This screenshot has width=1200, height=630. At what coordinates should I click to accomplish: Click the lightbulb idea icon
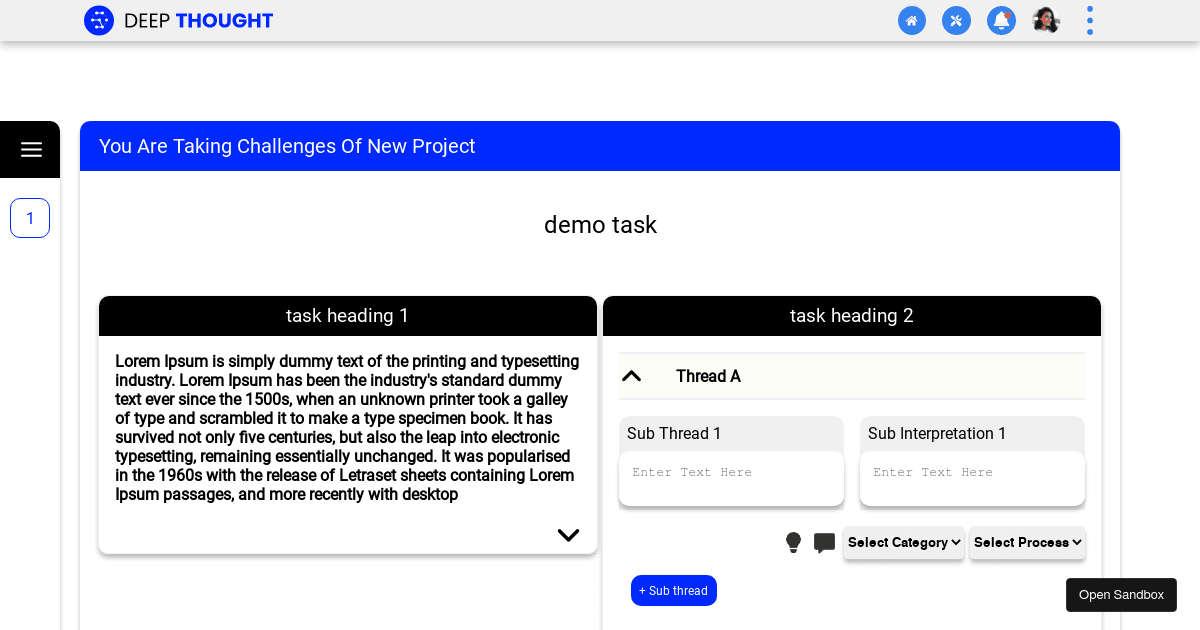click(x=793, y=543)
